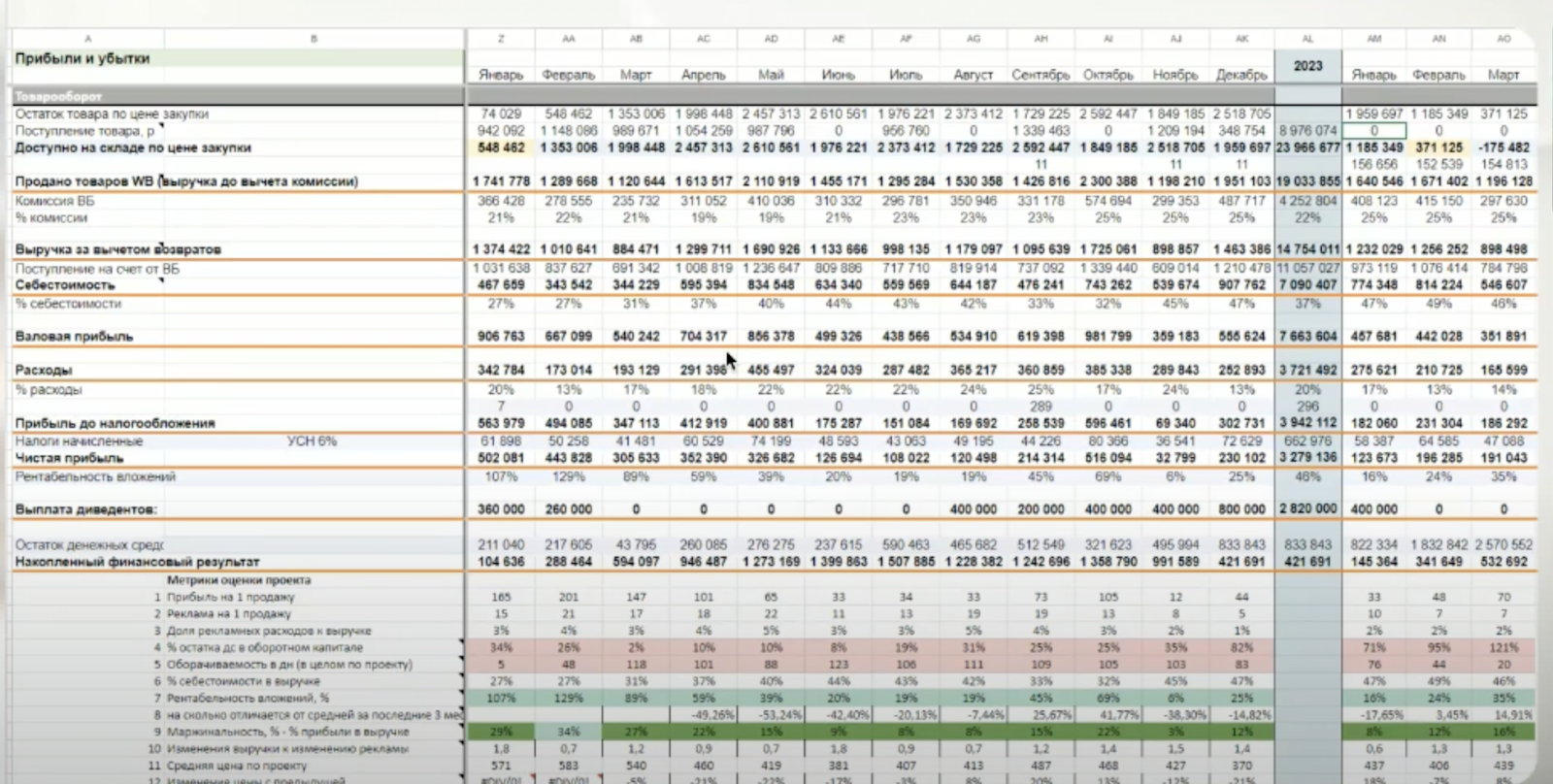Select the 2023 total cell 8 976 074
Screen dimensions: 1553x784
tap(1307, 130)
